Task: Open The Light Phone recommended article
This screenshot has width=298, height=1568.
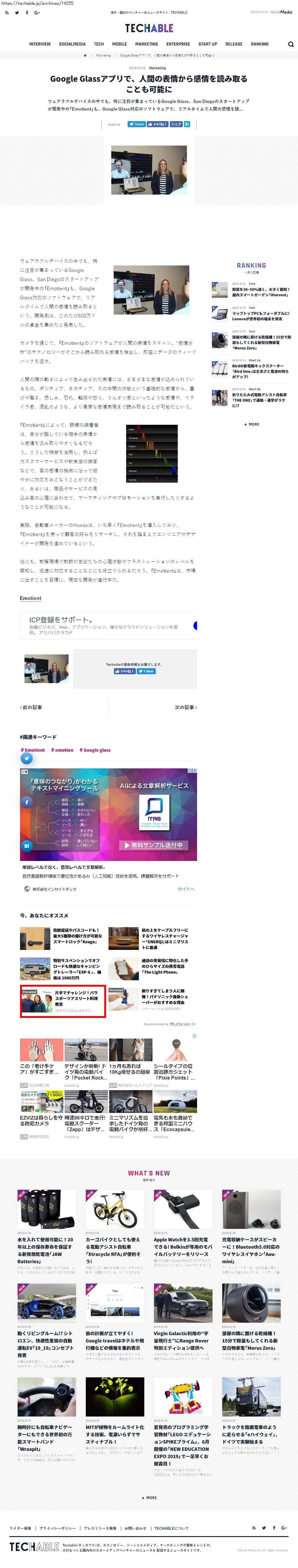Action: coord(166,966)
